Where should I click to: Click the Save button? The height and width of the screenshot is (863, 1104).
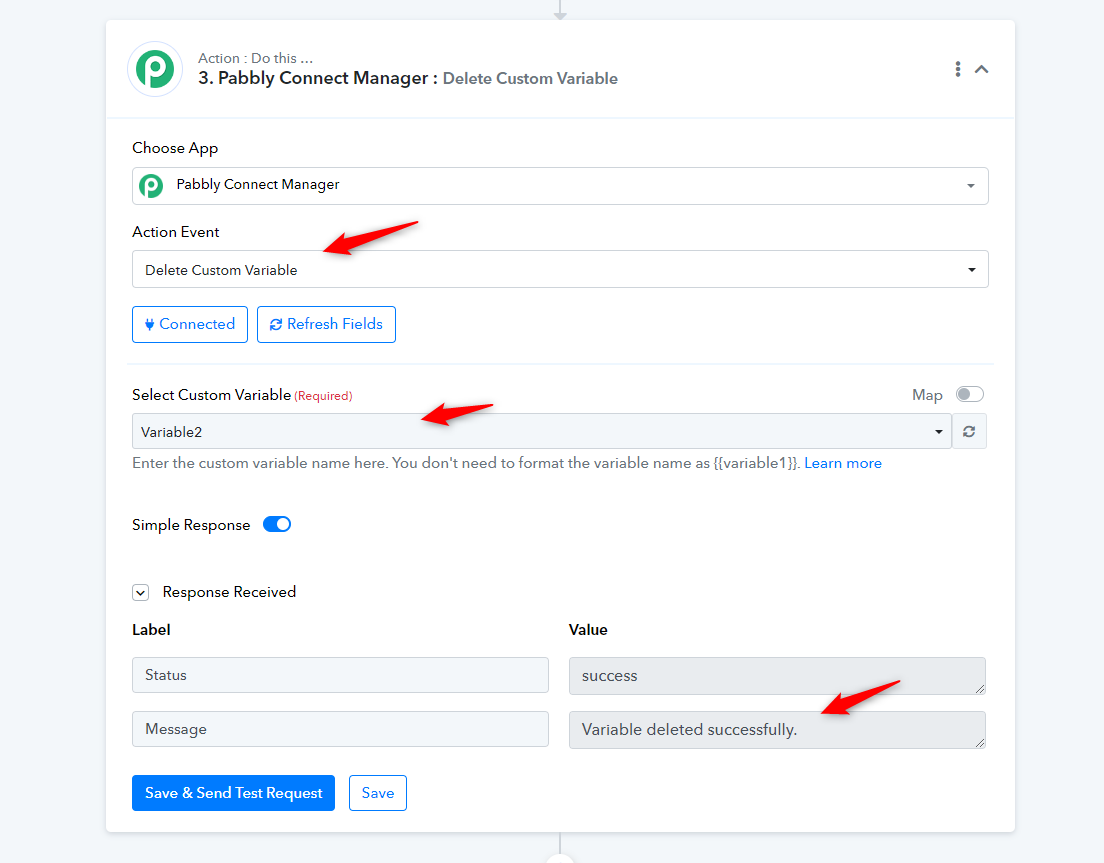377,793
